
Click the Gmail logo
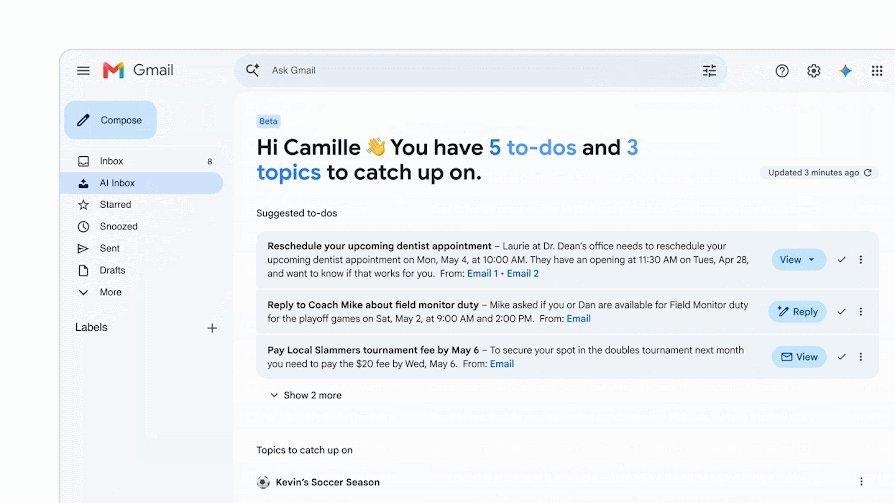[x=138, y=70]
